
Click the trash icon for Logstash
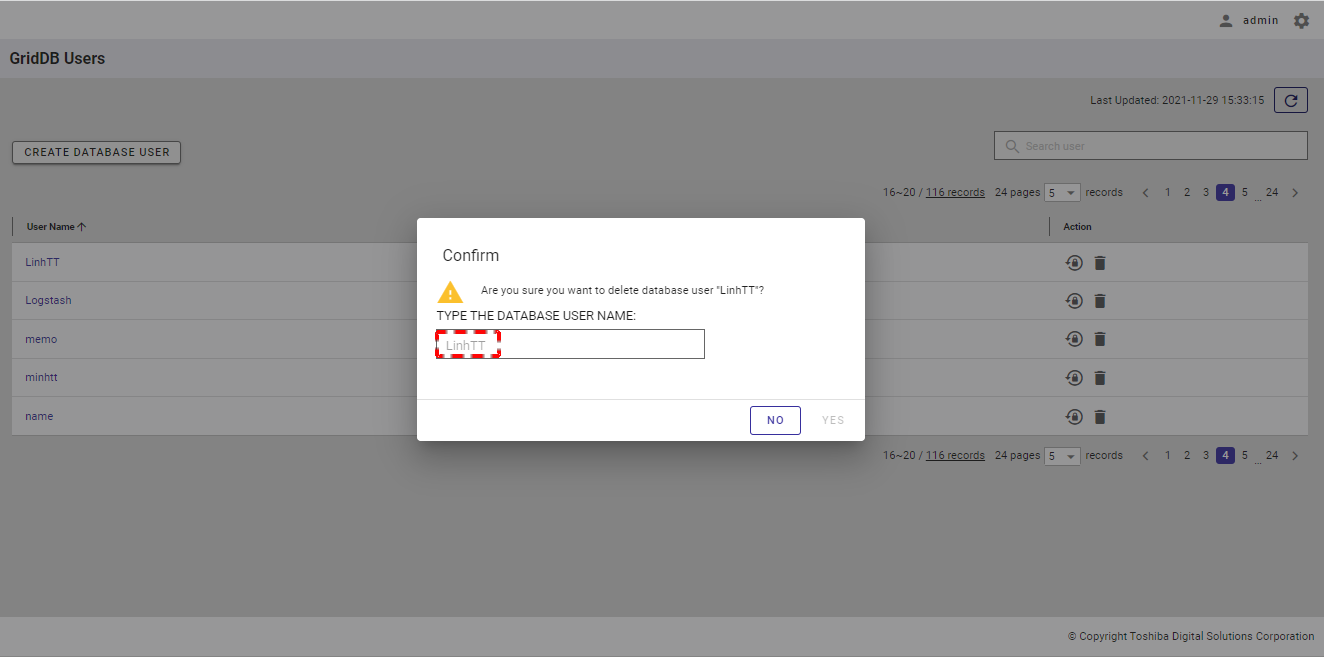click(1100, 301)
